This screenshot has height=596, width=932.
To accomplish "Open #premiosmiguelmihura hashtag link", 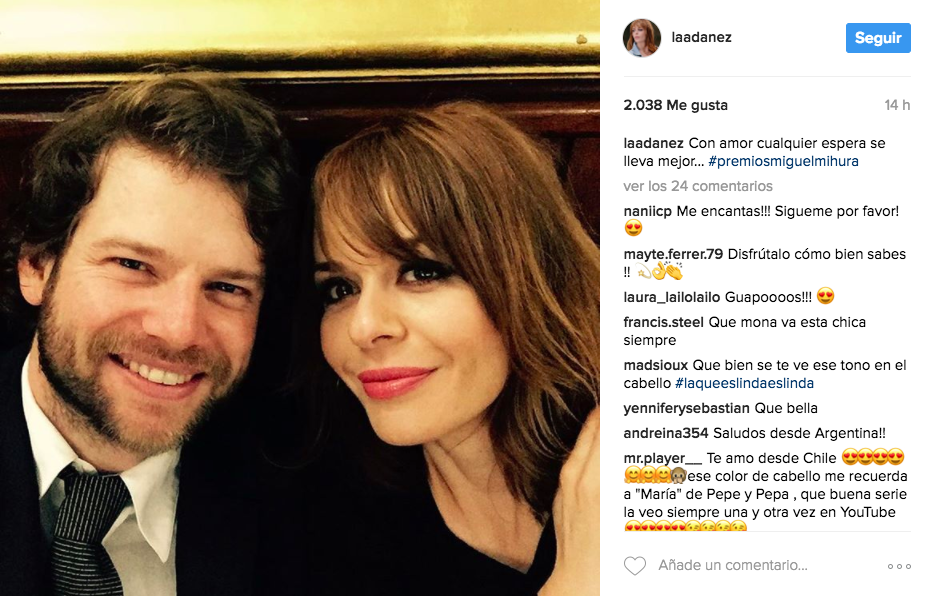I will 783,161.
